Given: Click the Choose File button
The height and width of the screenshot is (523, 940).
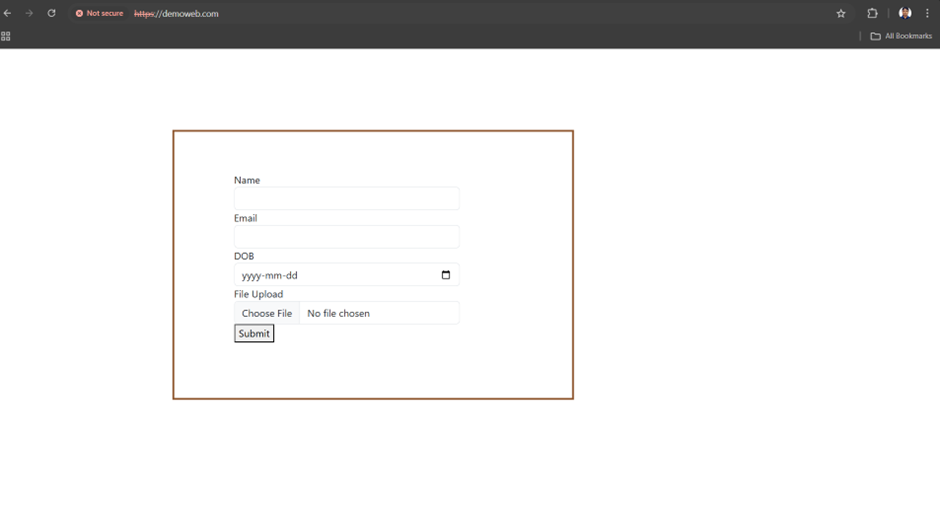Looking at the screenshot, I should [x=267, y=313].
